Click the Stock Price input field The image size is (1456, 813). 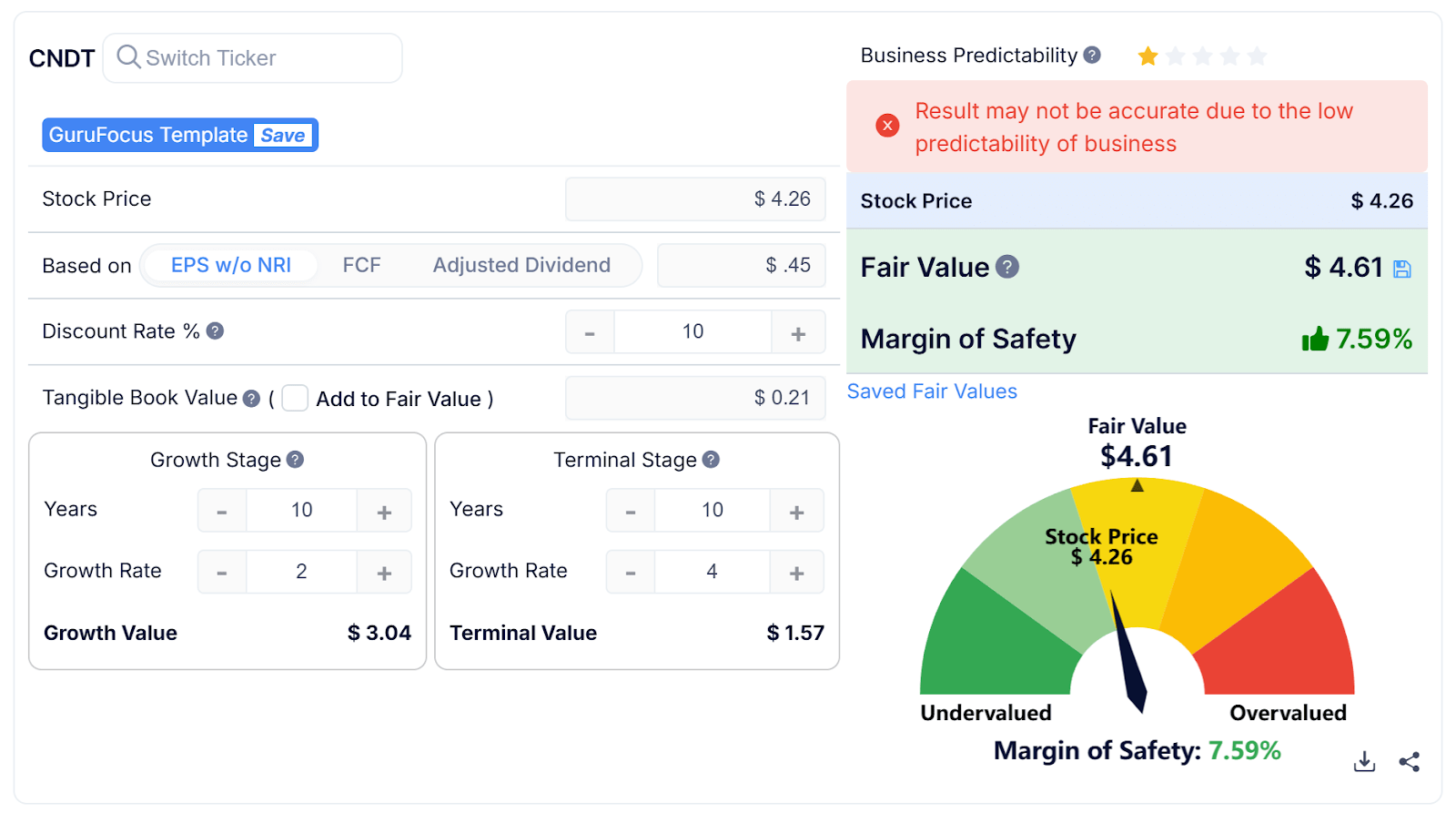[695, 198]
